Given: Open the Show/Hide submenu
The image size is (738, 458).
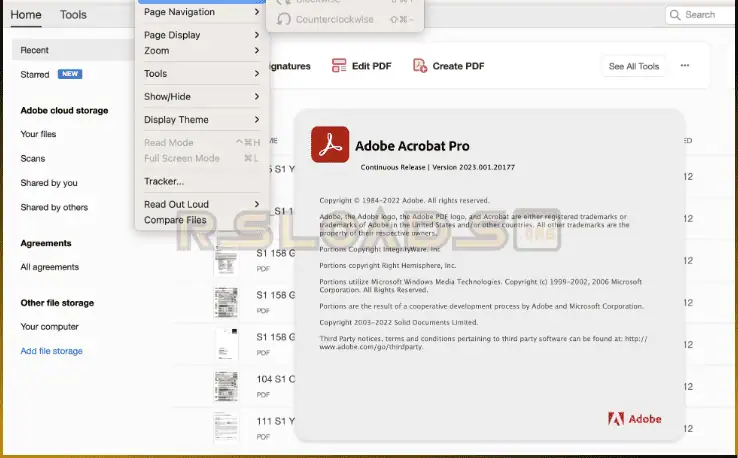Looking at the screenshot, I should pos(202,96).
